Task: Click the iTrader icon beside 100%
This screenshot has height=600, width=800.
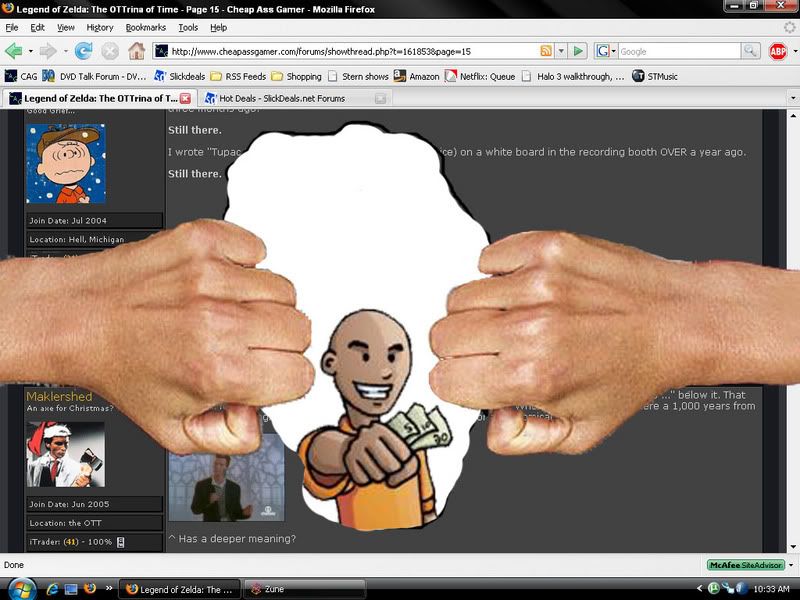Action: click(121, 542)
